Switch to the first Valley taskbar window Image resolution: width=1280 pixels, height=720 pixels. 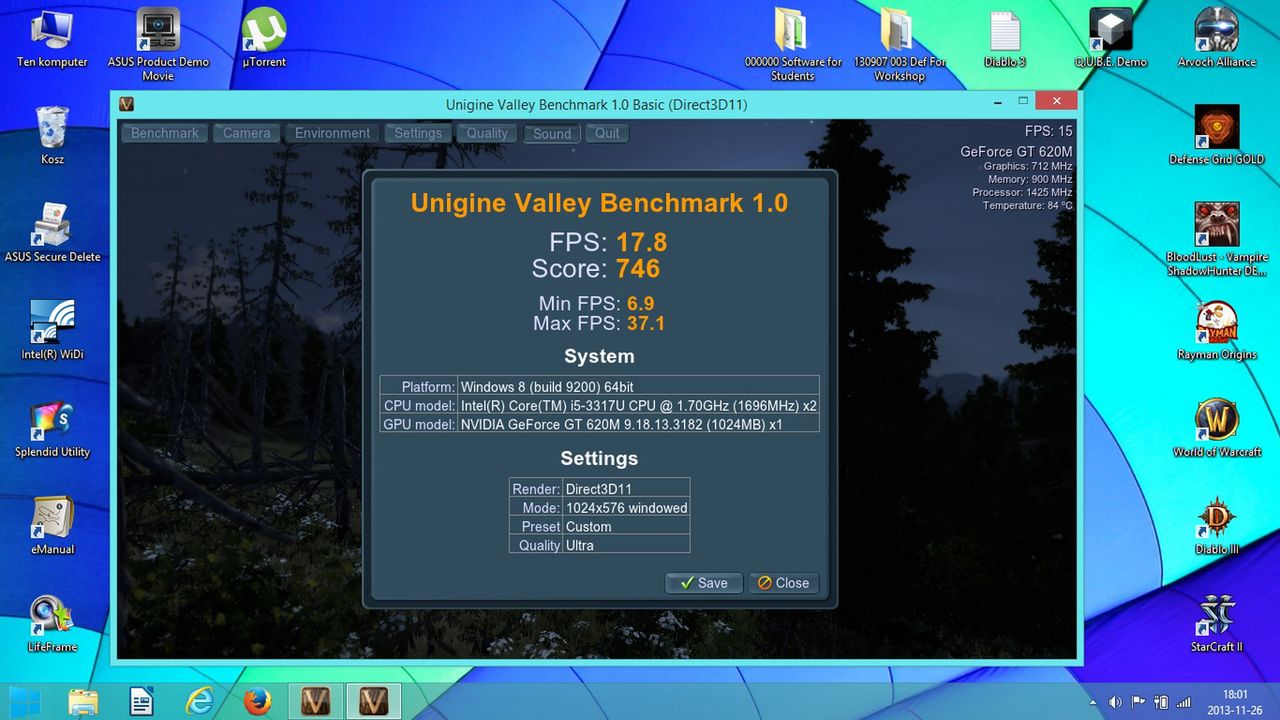[316, 700]
